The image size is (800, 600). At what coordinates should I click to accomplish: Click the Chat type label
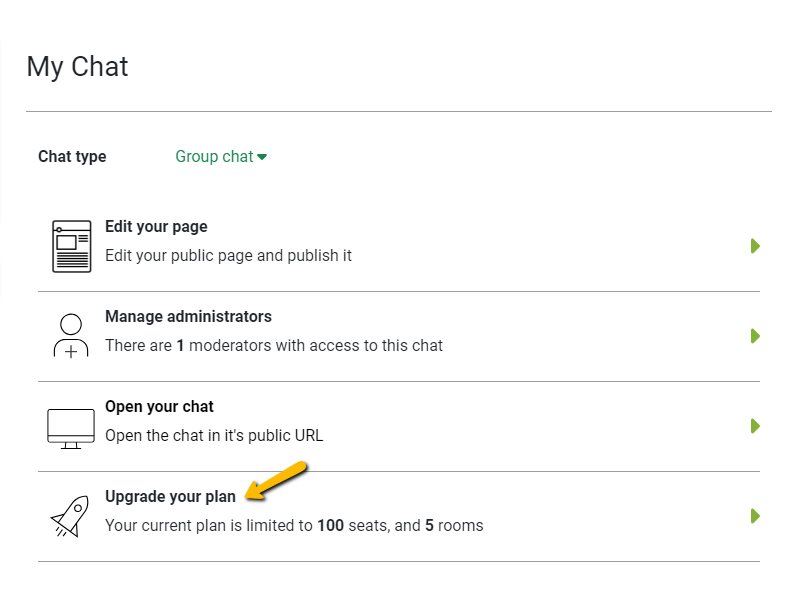(x=72, y=157)
